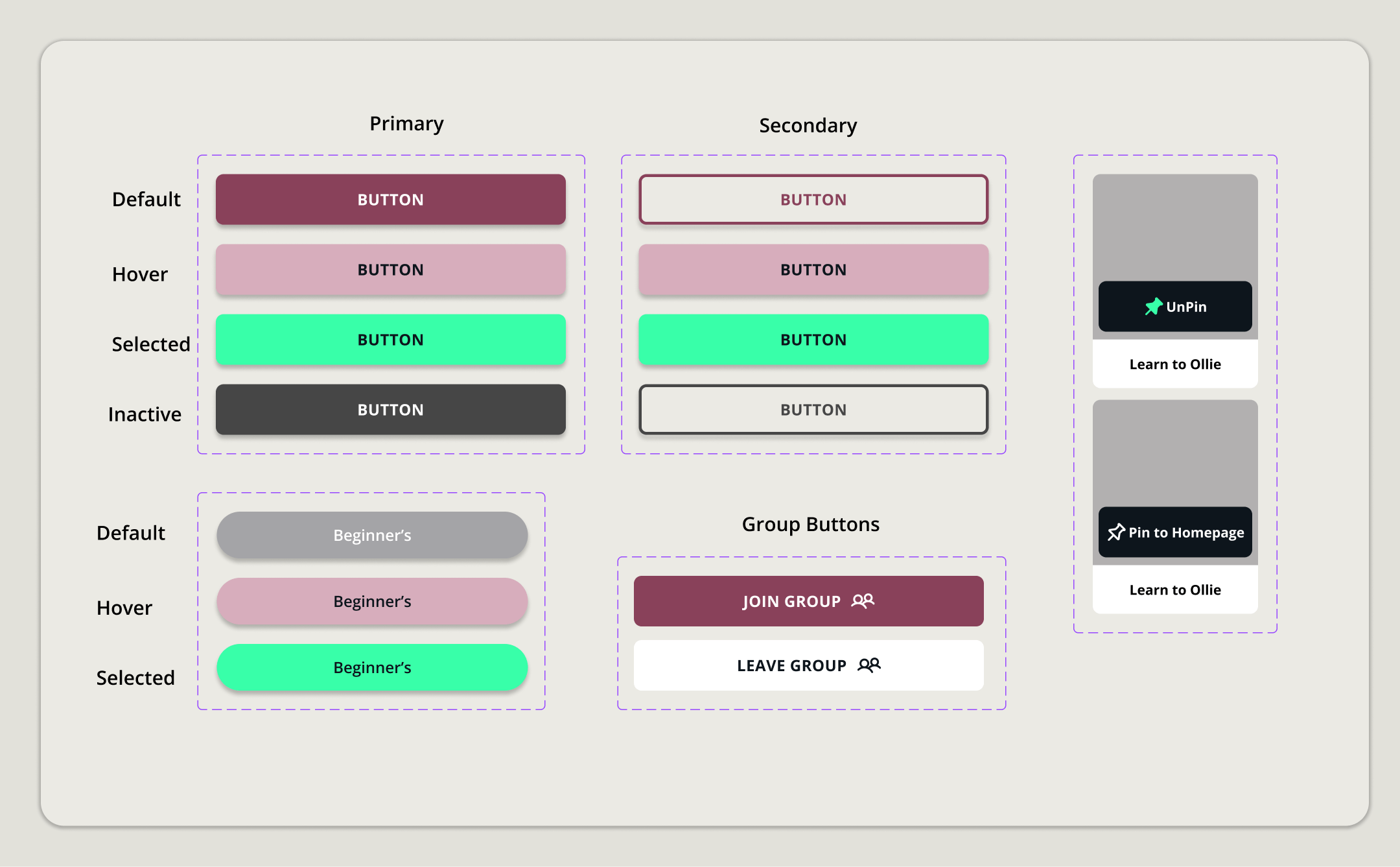
Task: Click the outline pin icon on Pin to Homepage
Action: pos(1116,532)
